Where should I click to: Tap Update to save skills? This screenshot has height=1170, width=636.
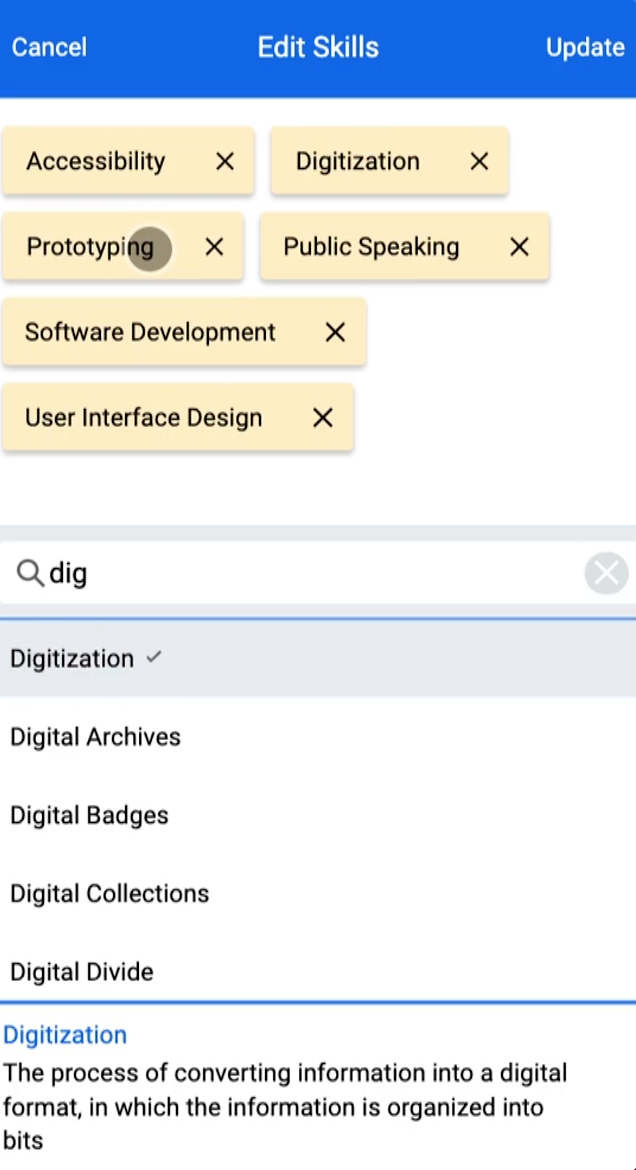click(585, 47)
